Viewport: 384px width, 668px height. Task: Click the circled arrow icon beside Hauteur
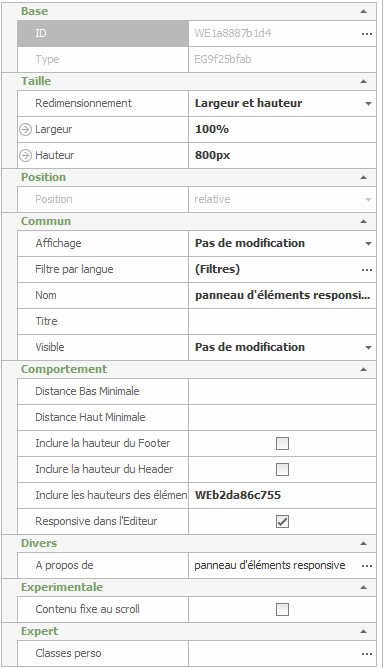pyautogui.click(x=26, y=155)
